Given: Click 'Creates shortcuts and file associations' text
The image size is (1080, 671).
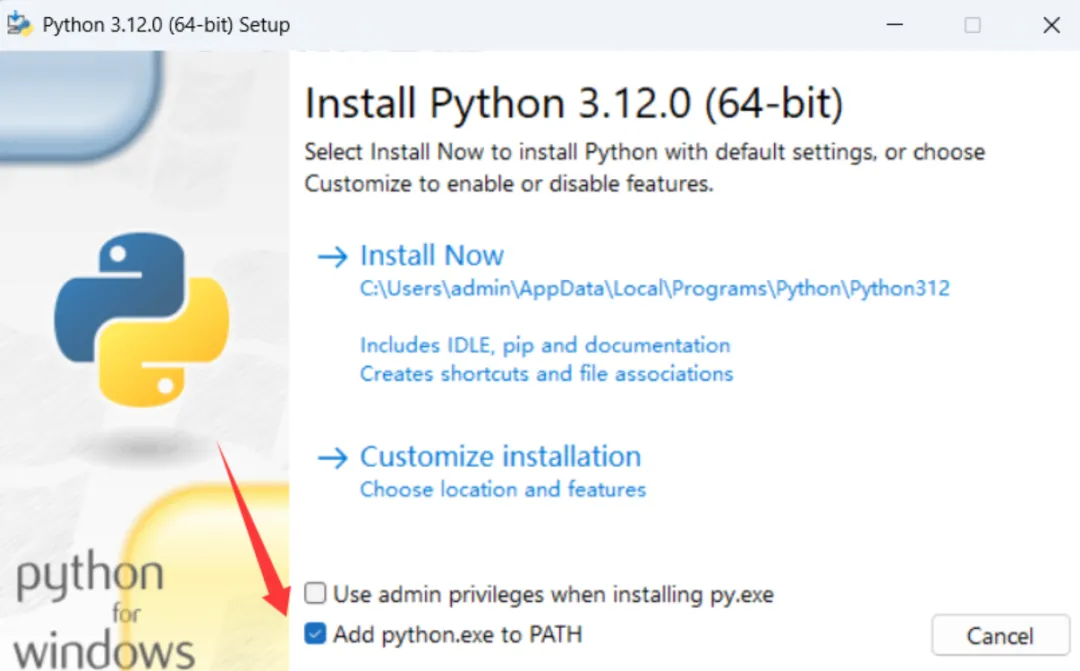Looking at the screenshot, I should (x=546, y=374).
